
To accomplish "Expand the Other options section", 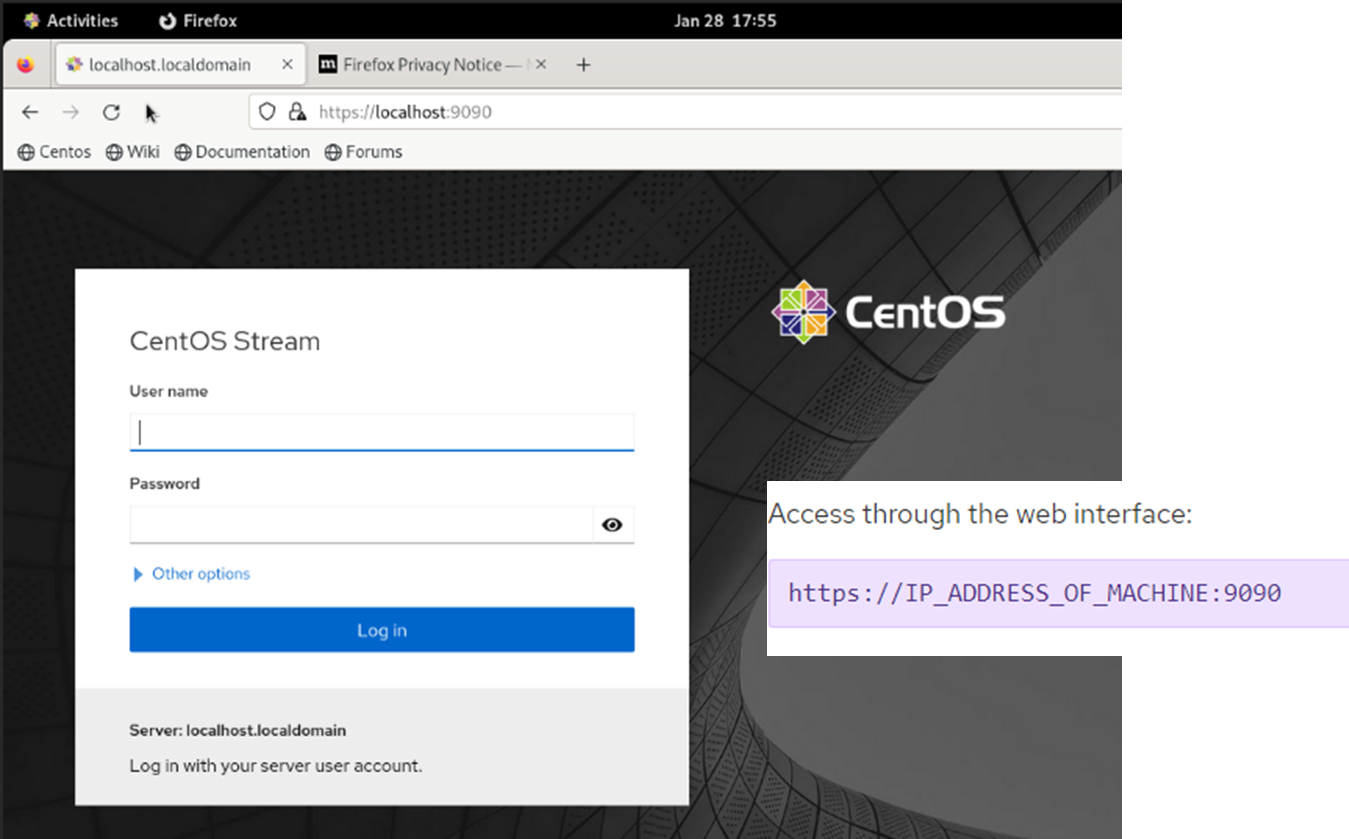I will point(191,574).
